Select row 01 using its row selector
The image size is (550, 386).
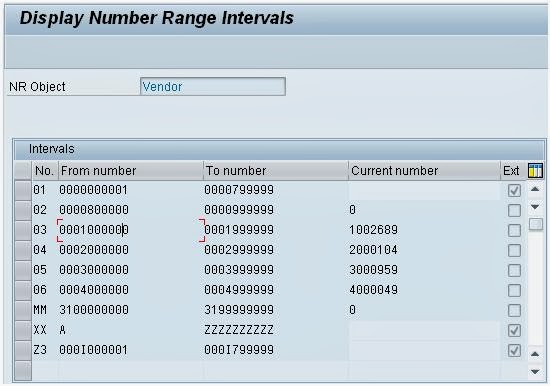tap(23, 191)
